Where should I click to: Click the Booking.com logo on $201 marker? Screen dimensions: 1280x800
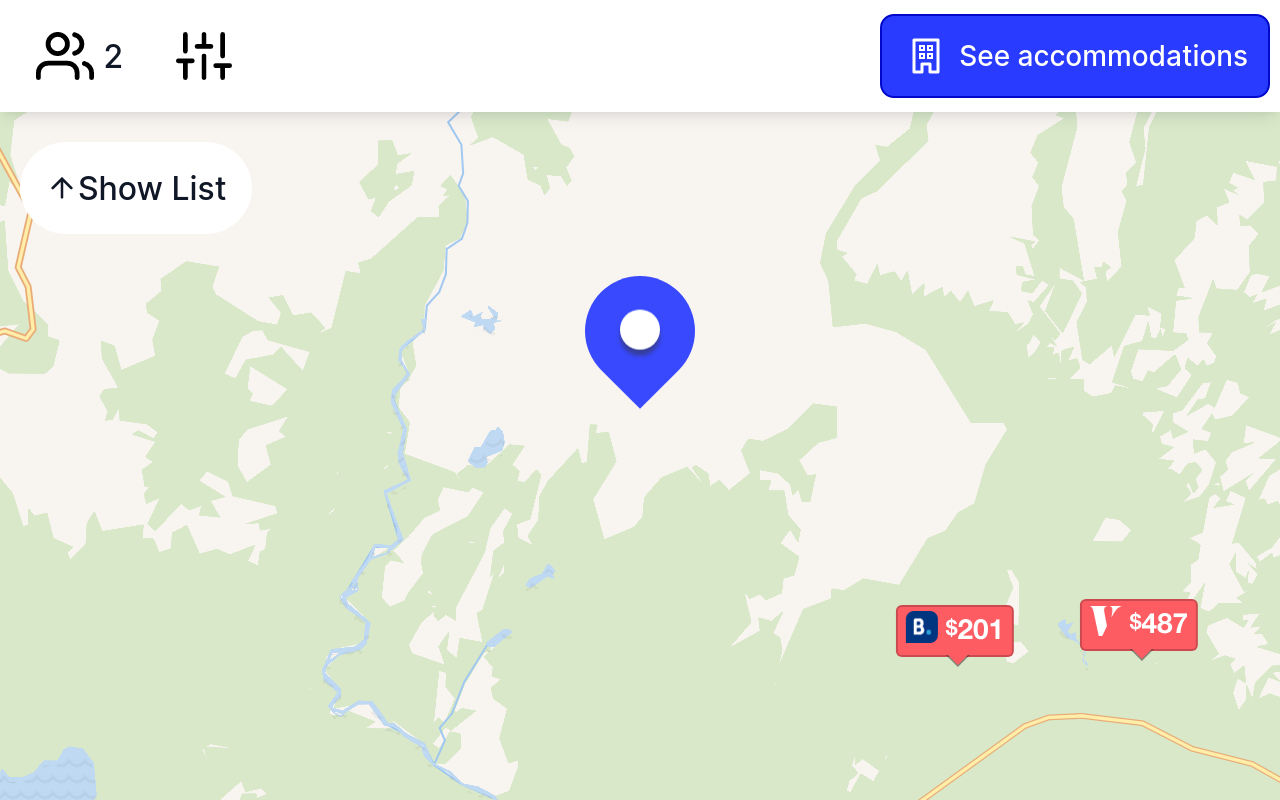tap(921, 628)
